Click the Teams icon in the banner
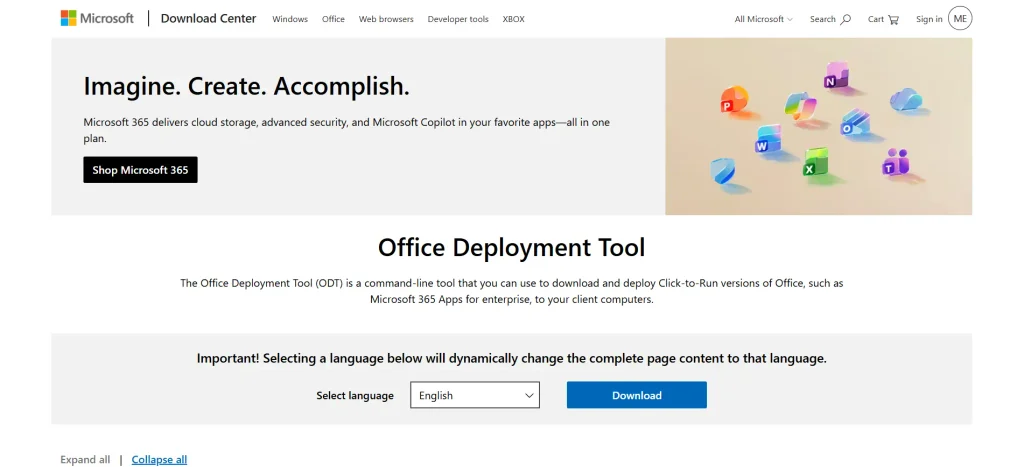Viewport: 1024px width, 467px height. pos(895,163)
